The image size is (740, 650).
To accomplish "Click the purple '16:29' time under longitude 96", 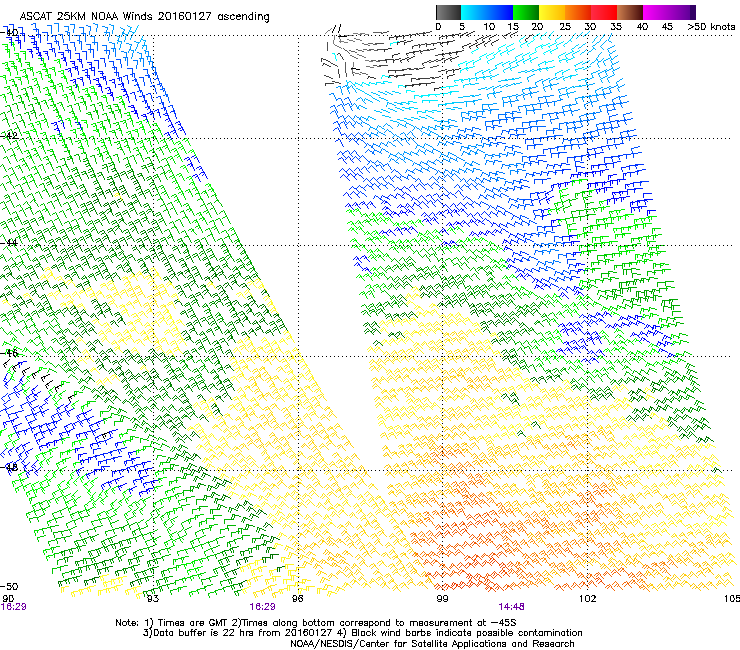I will click(x=262, y=607).
